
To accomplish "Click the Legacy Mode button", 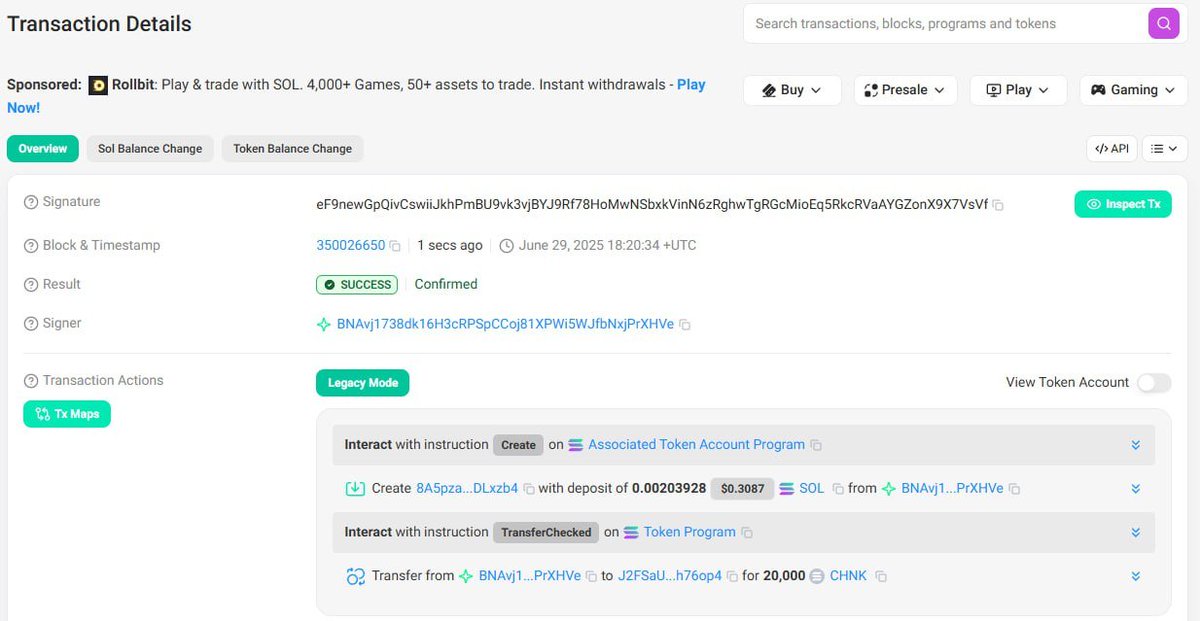I will (x=363, y=383).
